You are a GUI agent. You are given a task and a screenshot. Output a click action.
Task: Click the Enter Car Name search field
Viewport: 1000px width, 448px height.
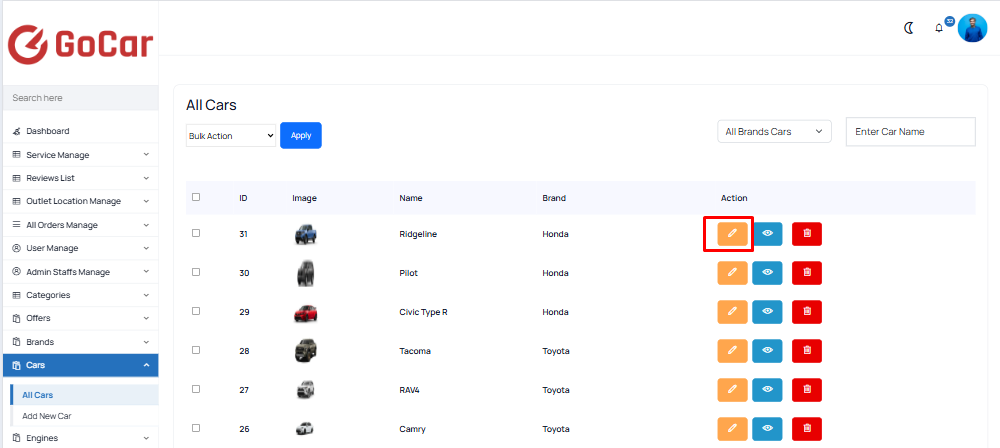pyautogui.click(x=911, y=131)
